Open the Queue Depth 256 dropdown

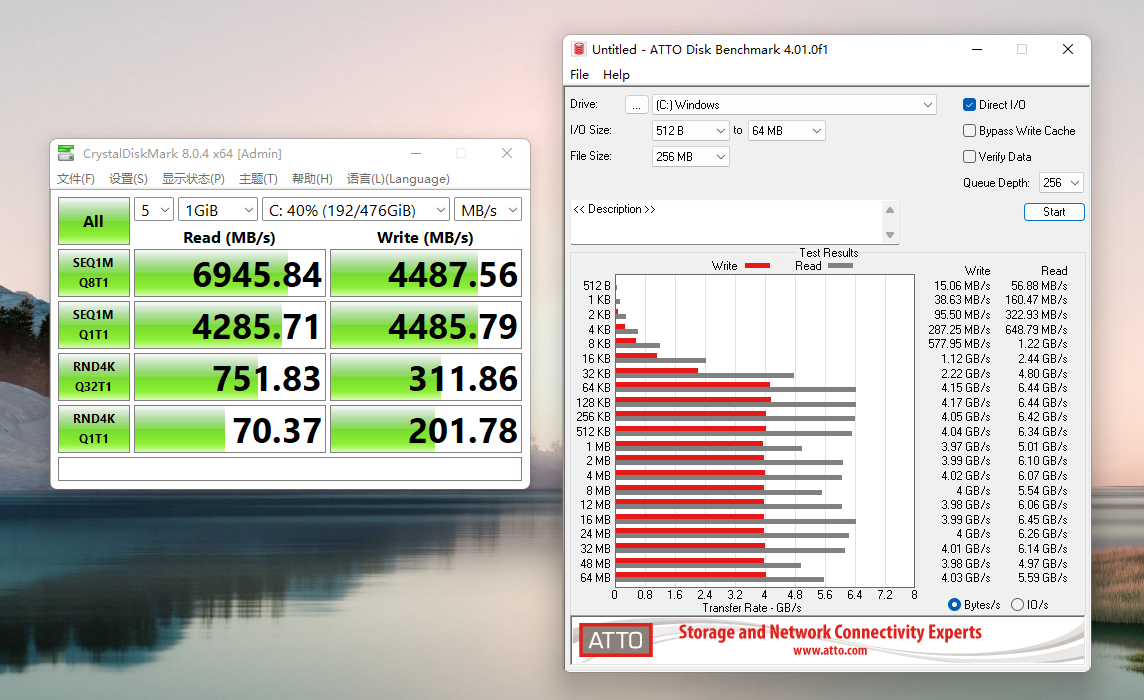(x=1061, y=182)
